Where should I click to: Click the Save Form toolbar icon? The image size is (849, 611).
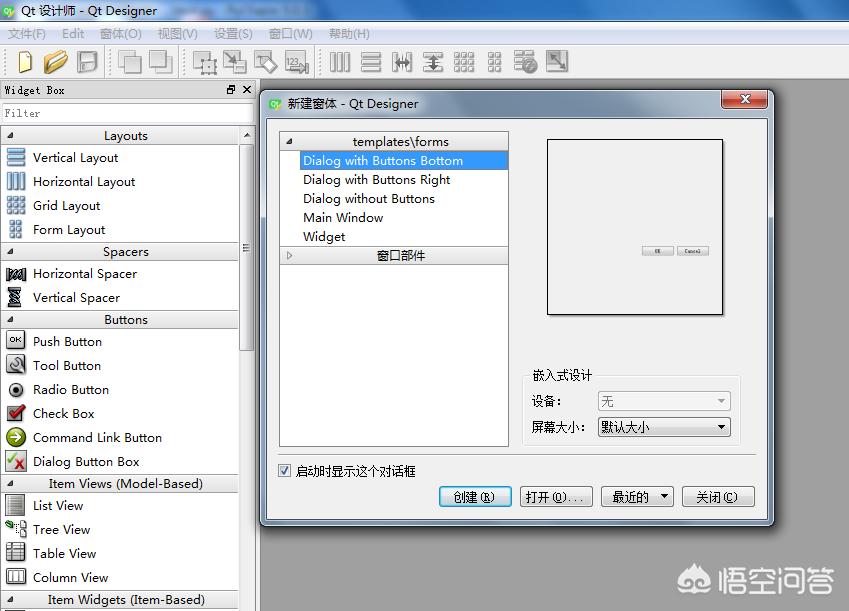tap(88, 61)
